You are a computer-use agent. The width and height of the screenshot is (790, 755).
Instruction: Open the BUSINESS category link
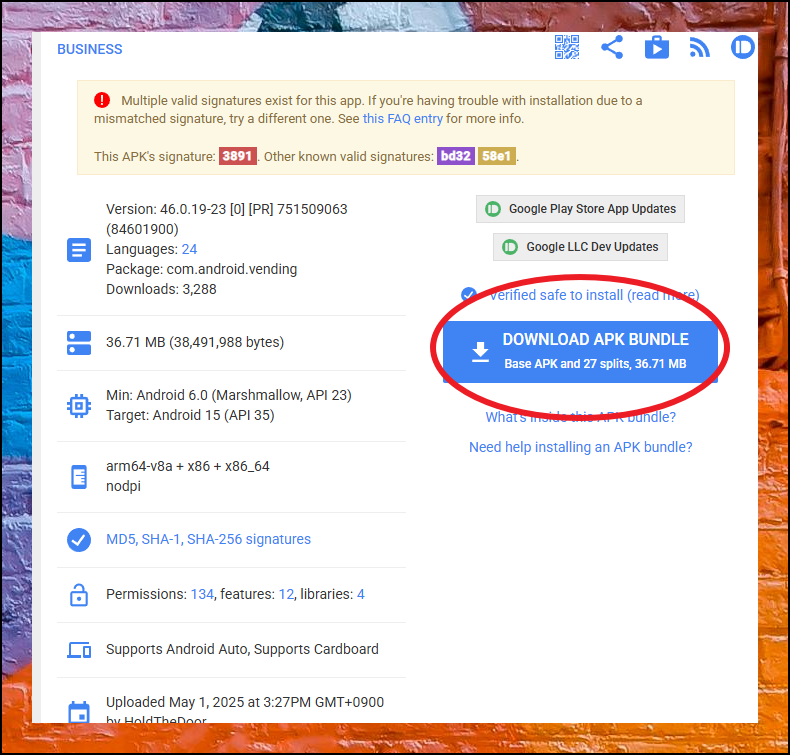click(90, 49)
